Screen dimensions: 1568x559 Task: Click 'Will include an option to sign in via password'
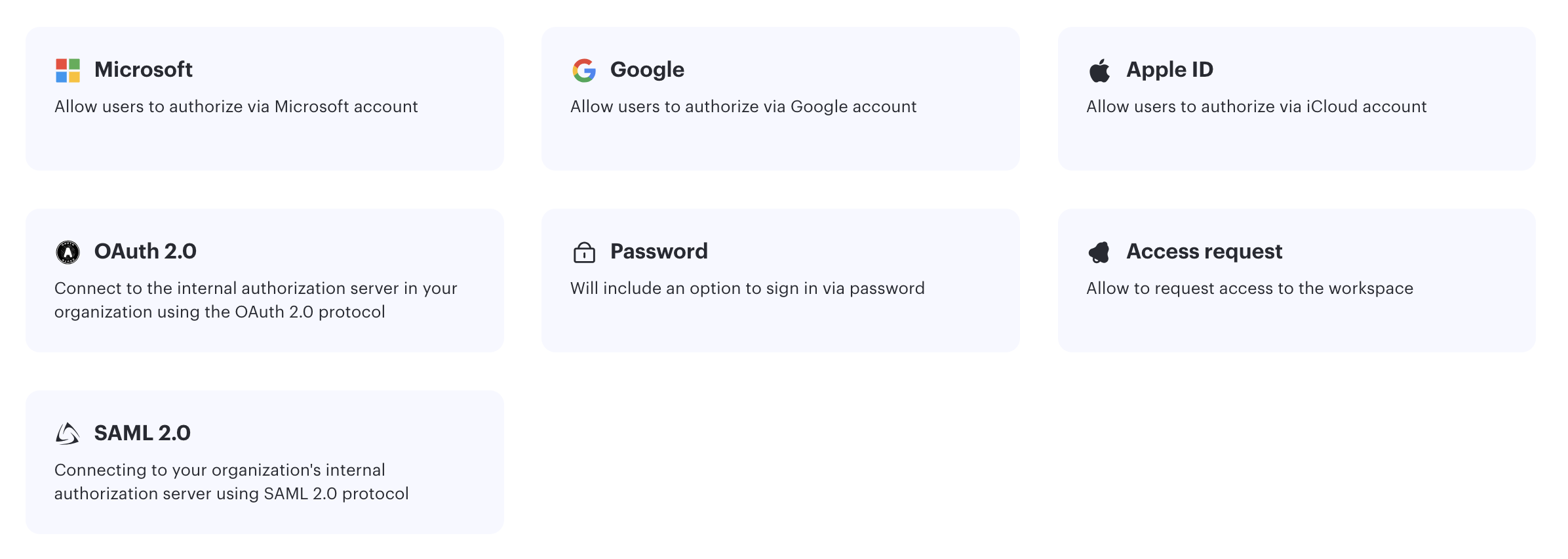tap(747, 289)
